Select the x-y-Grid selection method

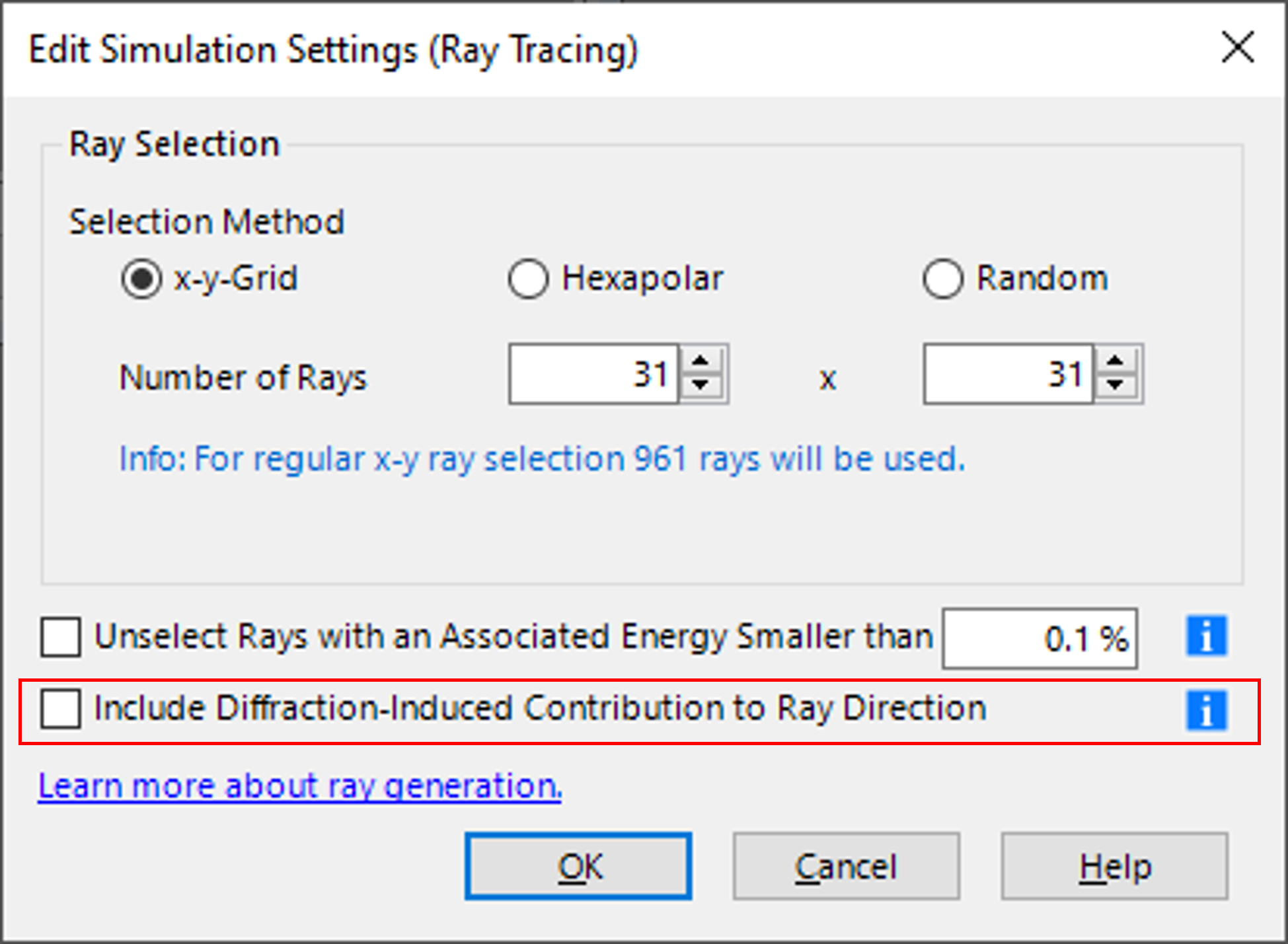pos(141,279)
